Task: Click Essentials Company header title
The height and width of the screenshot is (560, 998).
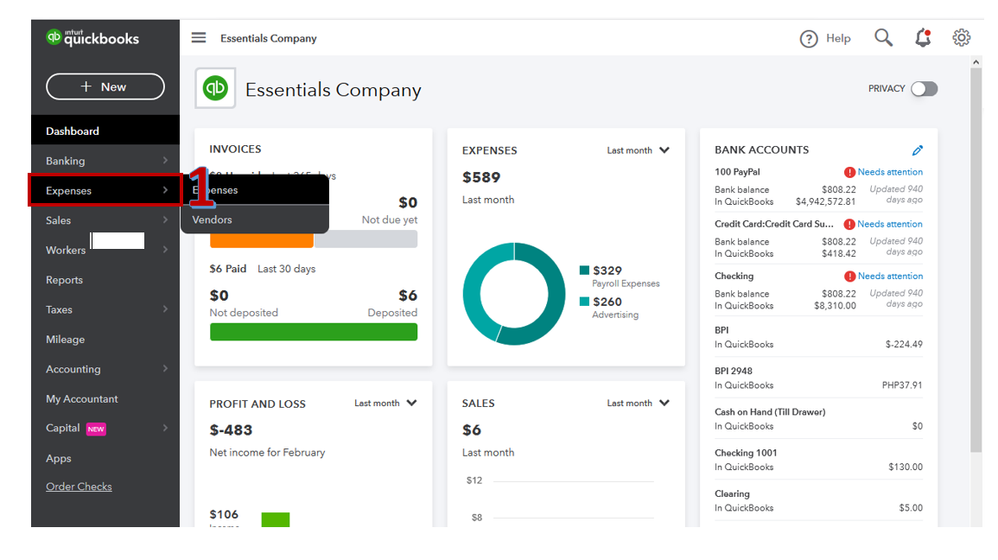Action: pos(334,90)
